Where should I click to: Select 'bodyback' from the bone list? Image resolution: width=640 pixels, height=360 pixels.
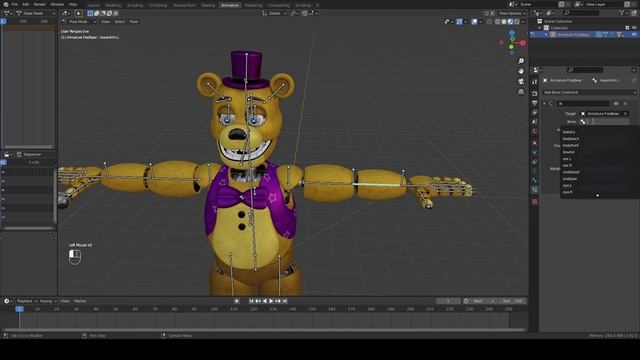(571, 139)
